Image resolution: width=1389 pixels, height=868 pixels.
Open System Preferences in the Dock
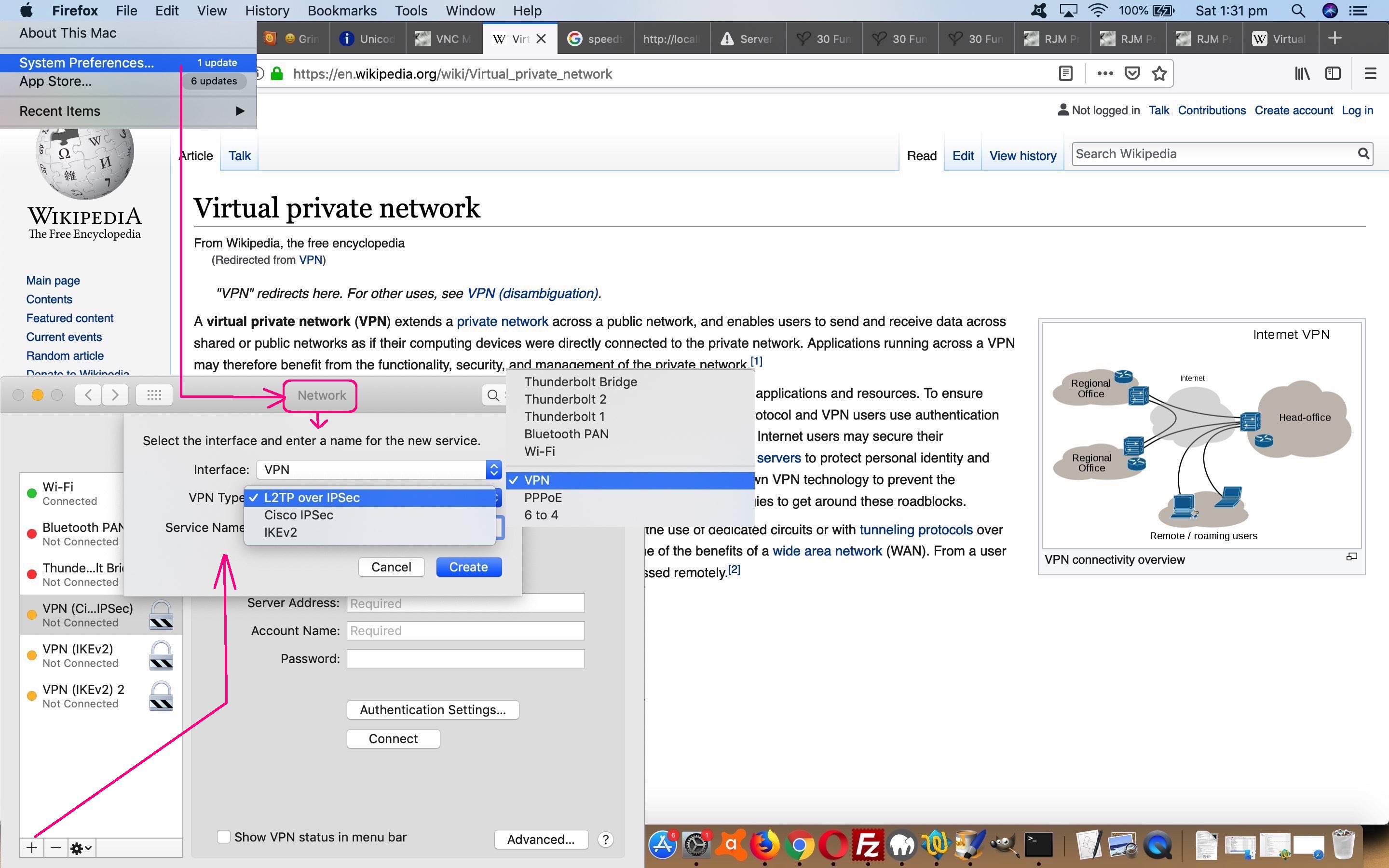pyautogui.click(x=696, y=845)
